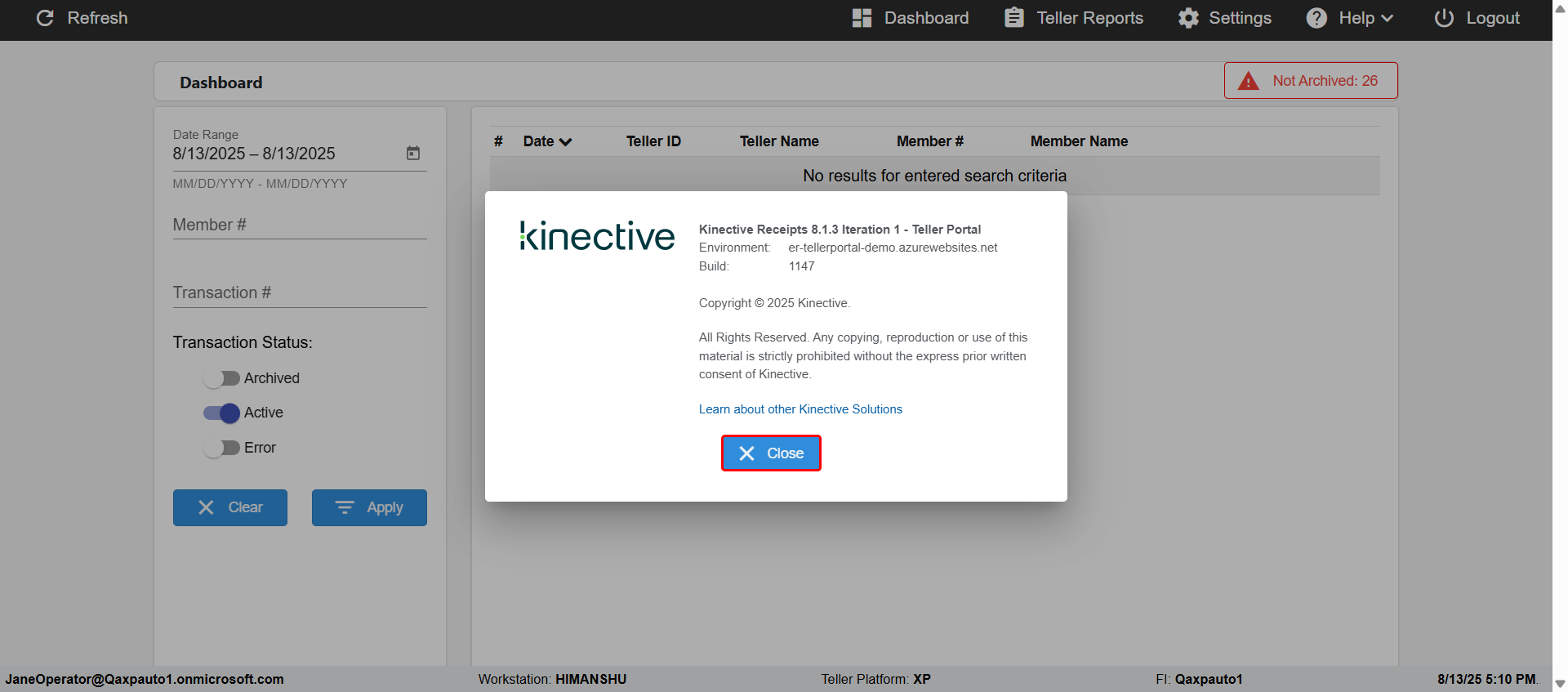1568x692 pixels.
Task: Click the Not Archived: 26 alert button
Action: pyautogui.click(x=1311, y=81)
